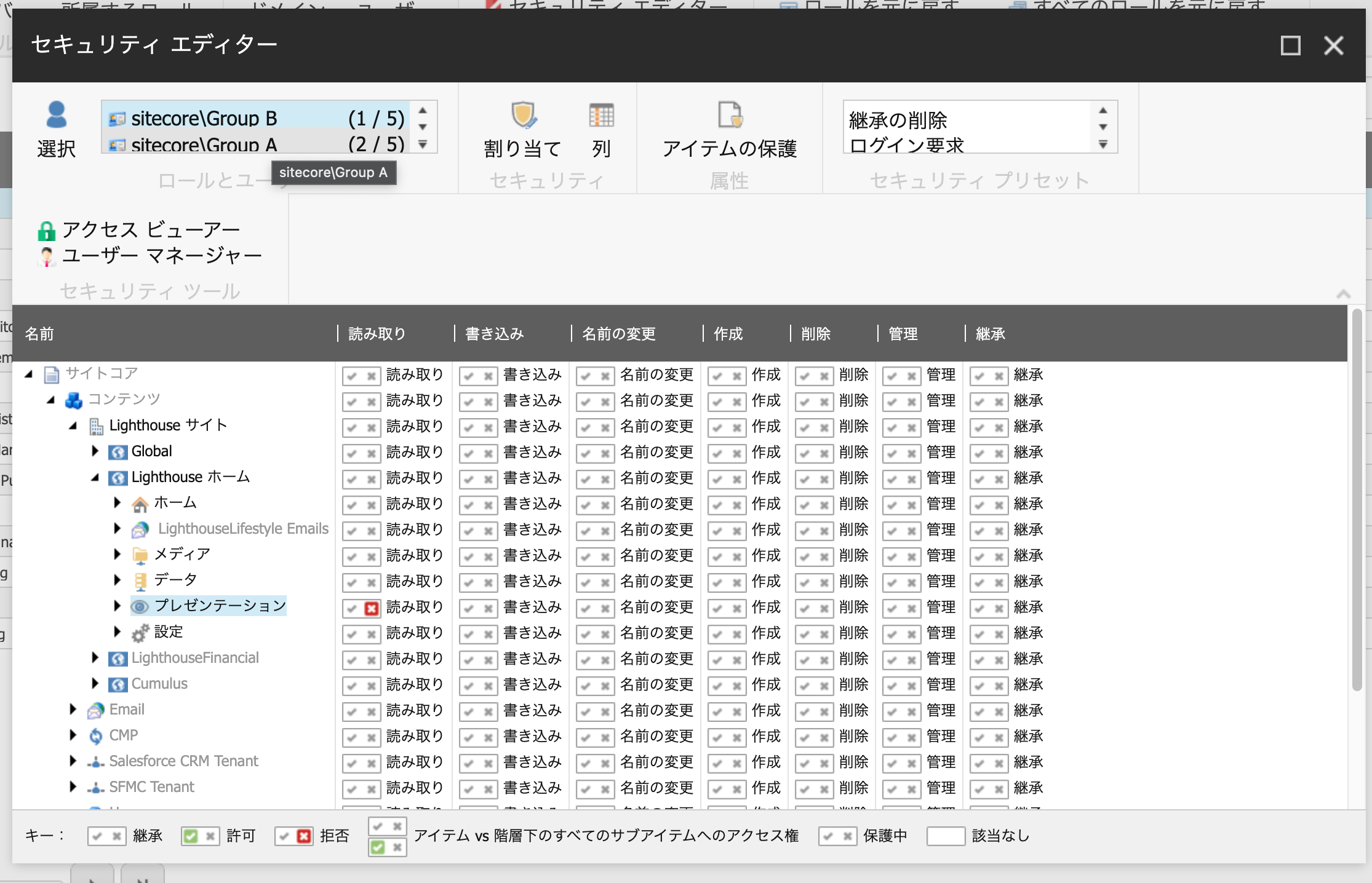This screenshot has height=883, width=1372.
Task: Deny 名前の変更 for データ row
Action: (x=605, y=582)
